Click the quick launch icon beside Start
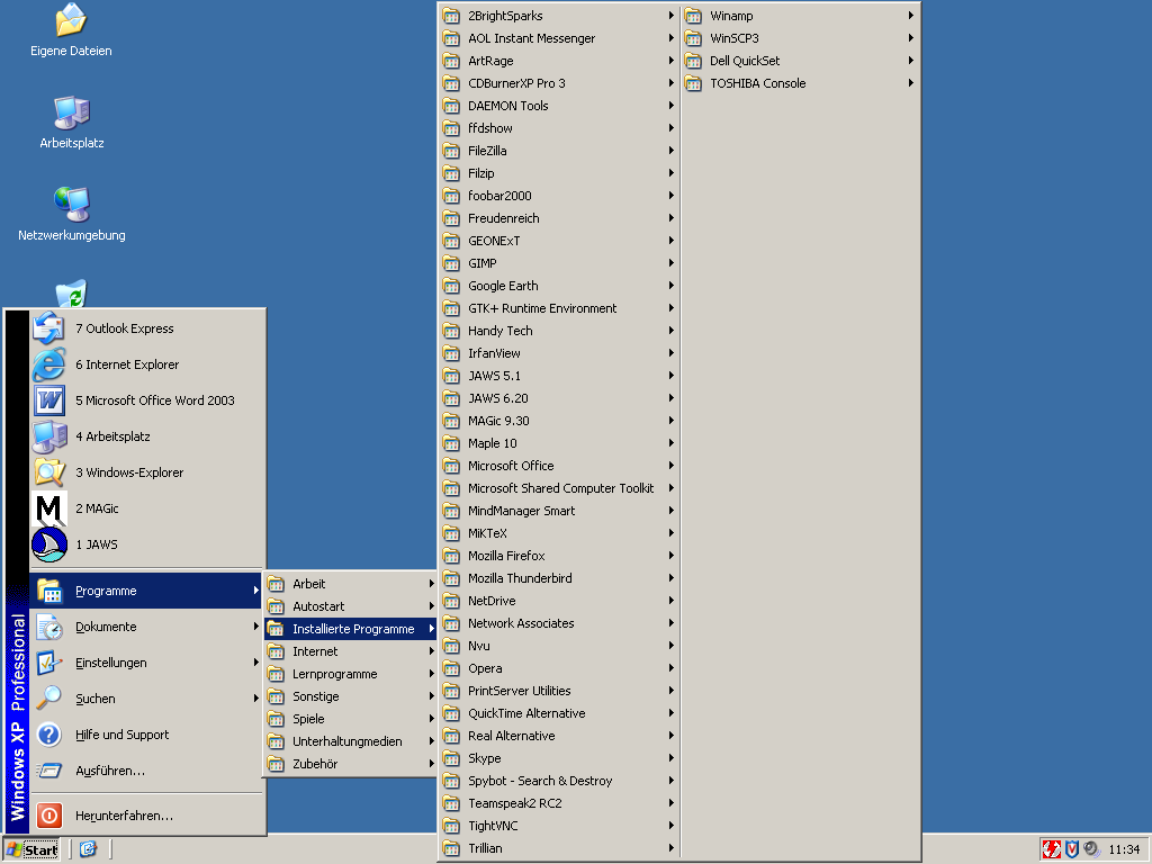Image resolution: width=1152 pixels, height=864 pixels. point(88,849)
